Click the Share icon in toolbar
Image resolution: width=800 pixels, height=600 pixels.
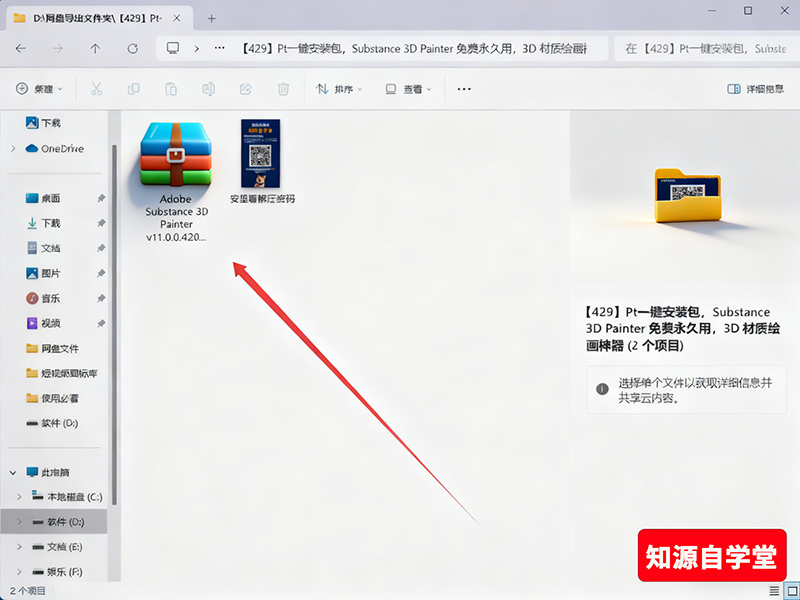[x=246, y=89]
